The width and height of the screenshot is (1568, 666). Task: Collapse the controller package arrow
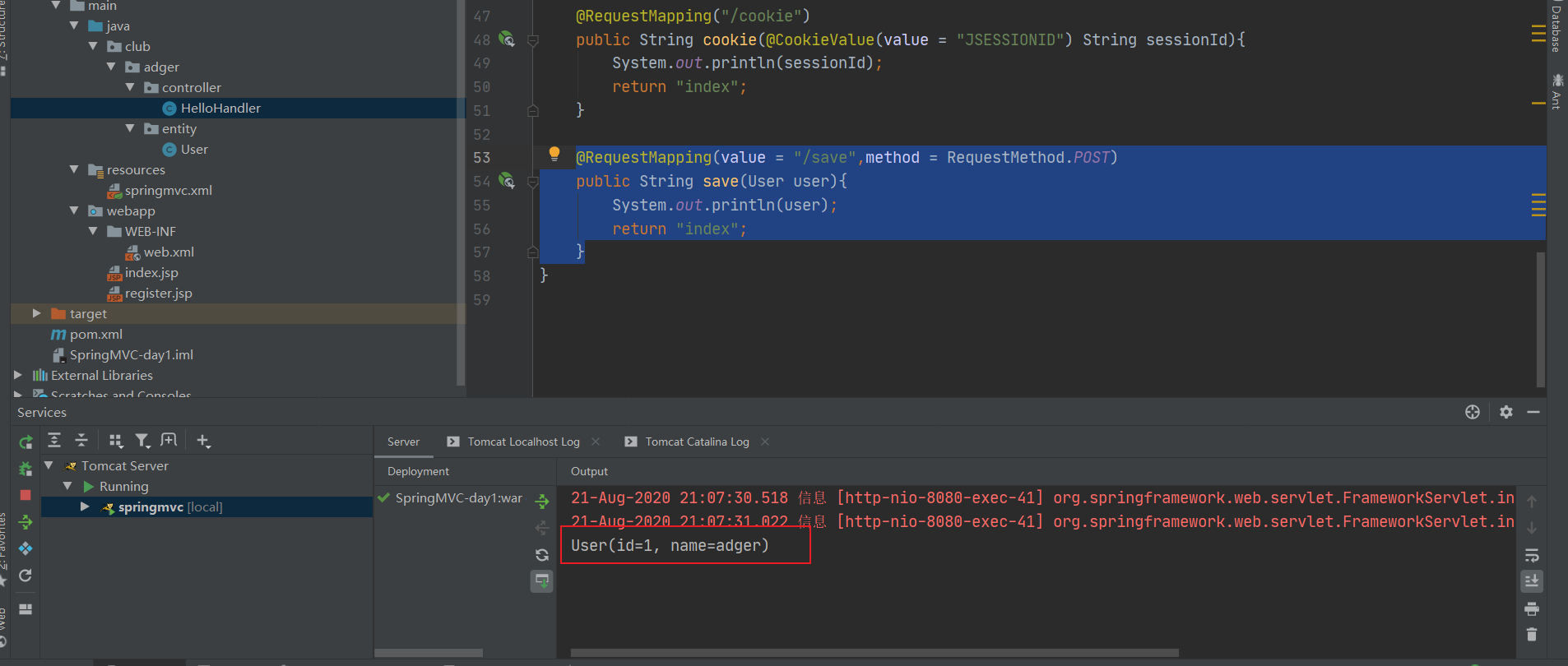pos(130,86)
